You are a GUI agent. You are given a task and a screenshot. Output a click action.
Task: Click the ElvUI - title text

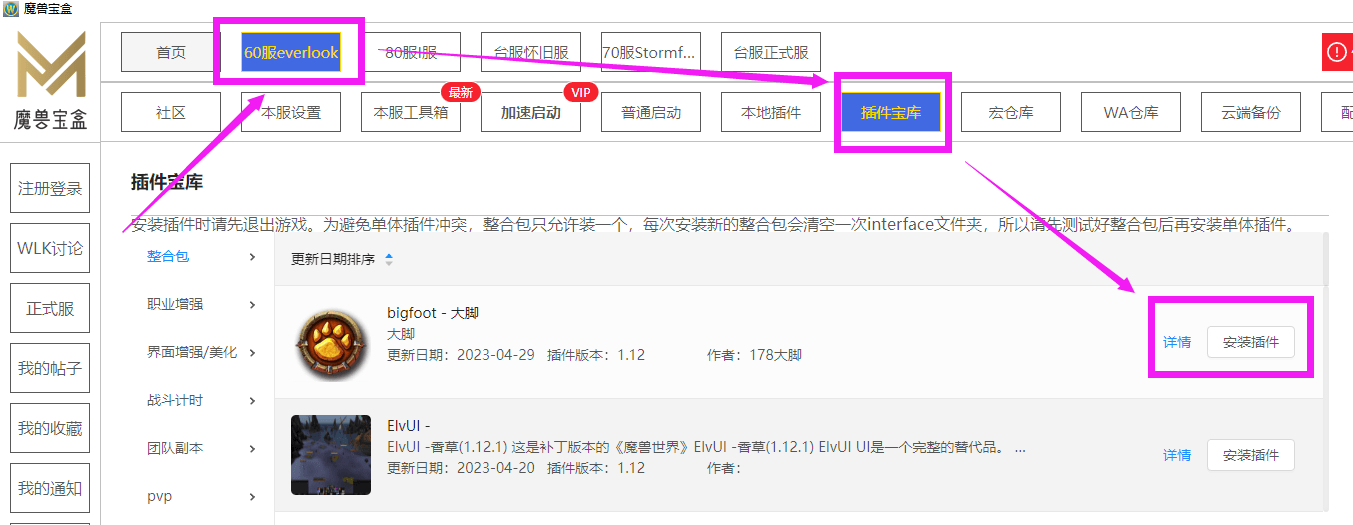409,426
